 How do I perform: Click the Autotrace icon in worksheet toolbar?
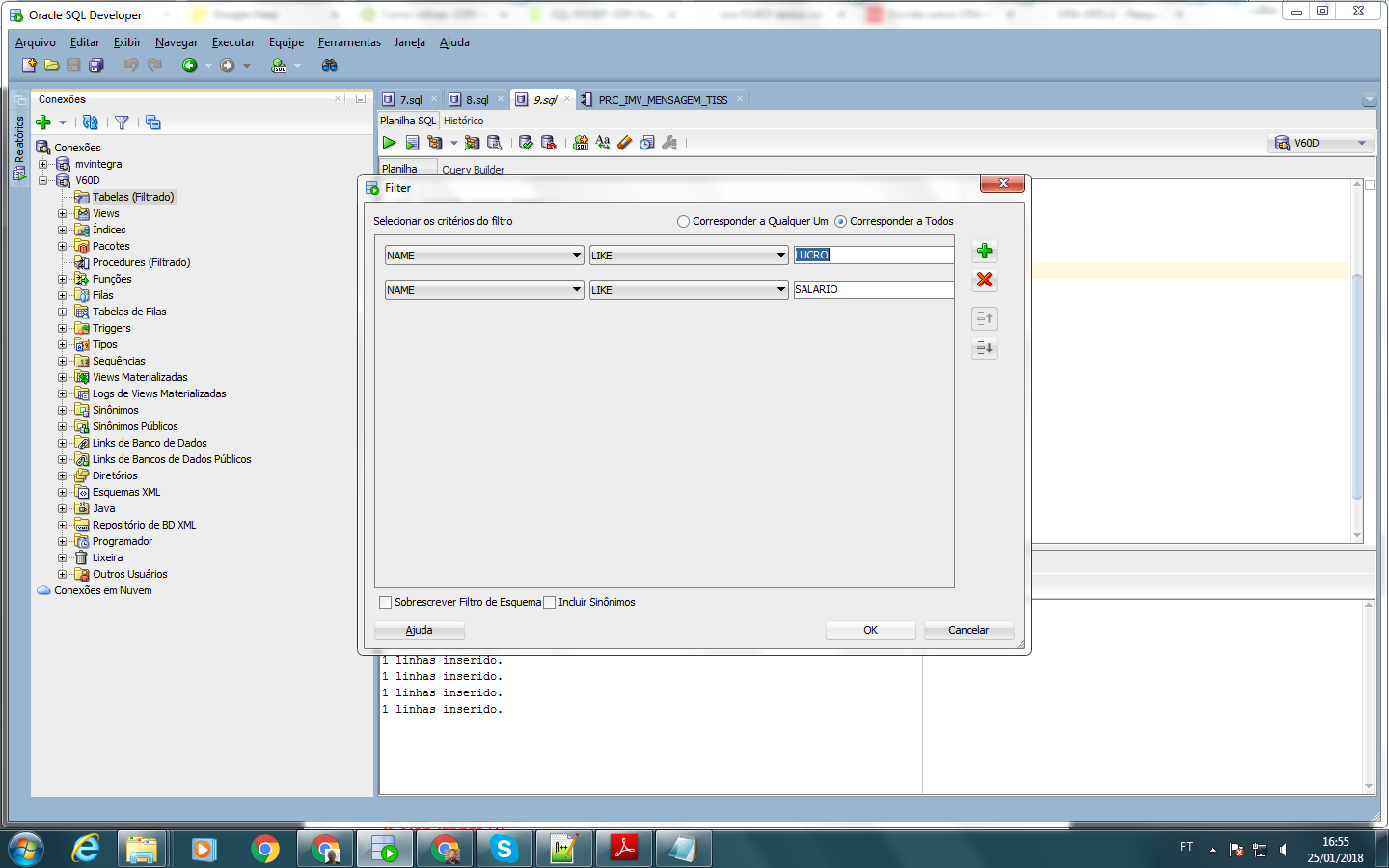(472, 143)
